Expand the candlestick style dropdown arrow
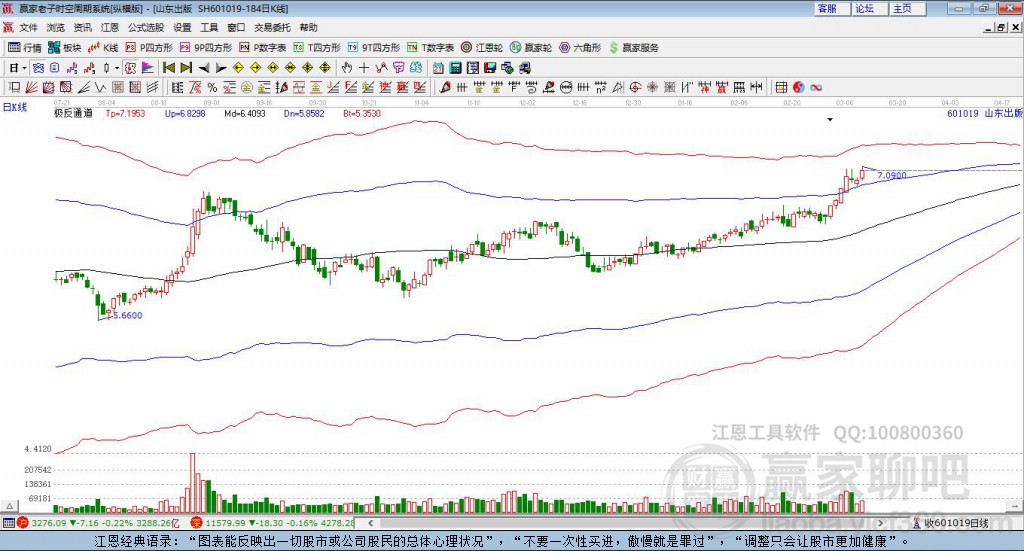The image size is (1024, 551). click(x=117, y=68)
